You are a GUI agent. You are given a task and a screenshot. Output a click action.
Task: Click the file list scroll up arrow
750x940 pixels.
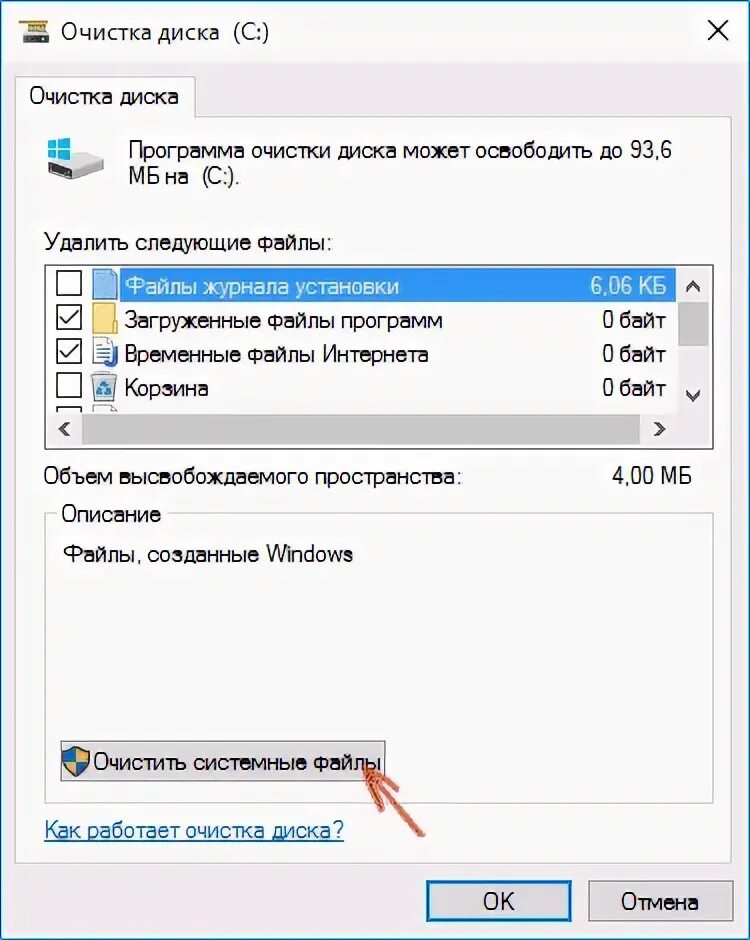tap(693, 287)
